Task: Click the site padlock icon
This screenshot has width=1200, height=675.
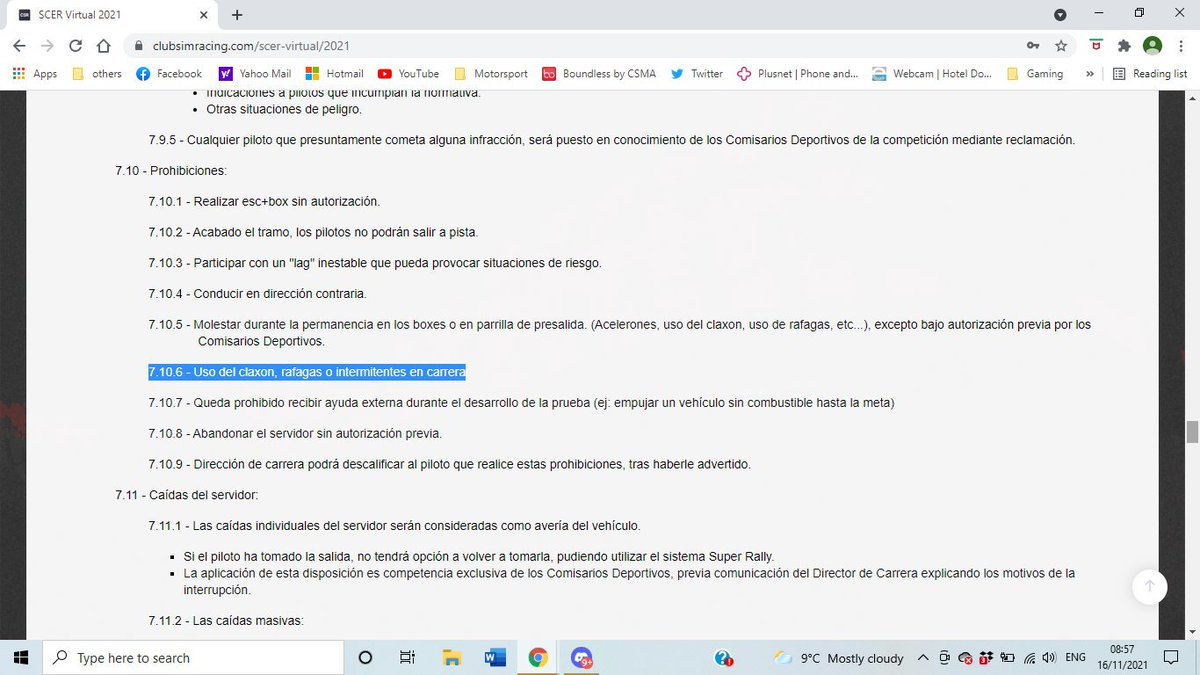Action: 138,46
